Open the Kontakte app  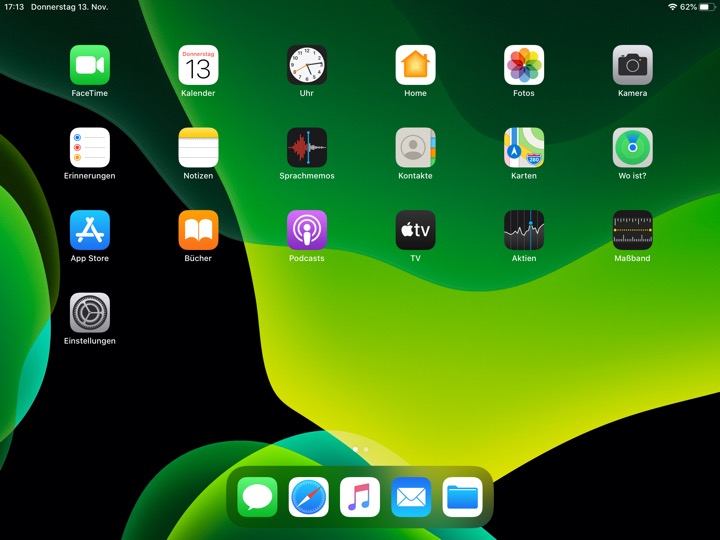pos(415,147)
